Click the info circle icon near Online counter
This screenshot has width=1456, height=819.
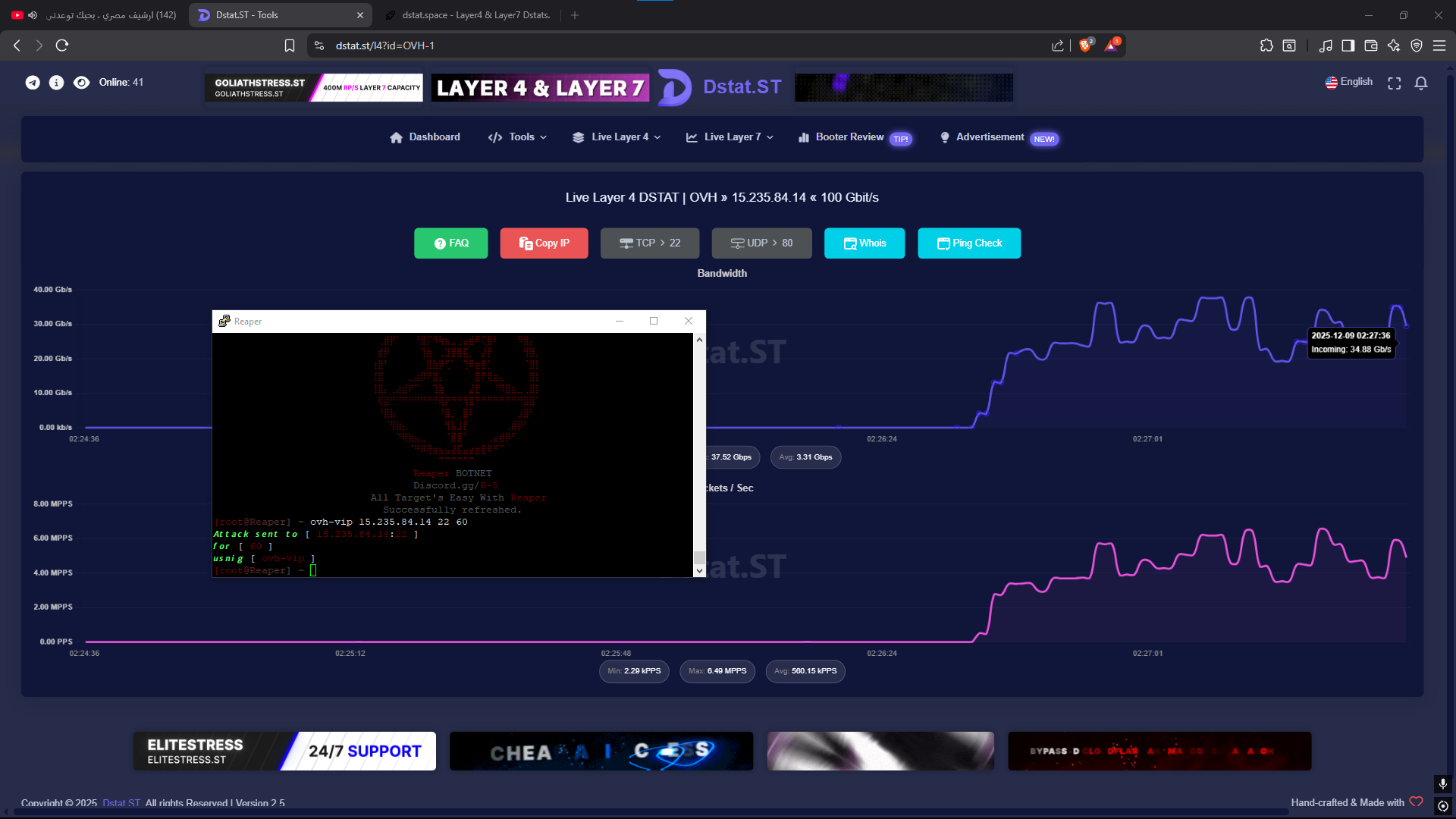[x=57, y=83]
